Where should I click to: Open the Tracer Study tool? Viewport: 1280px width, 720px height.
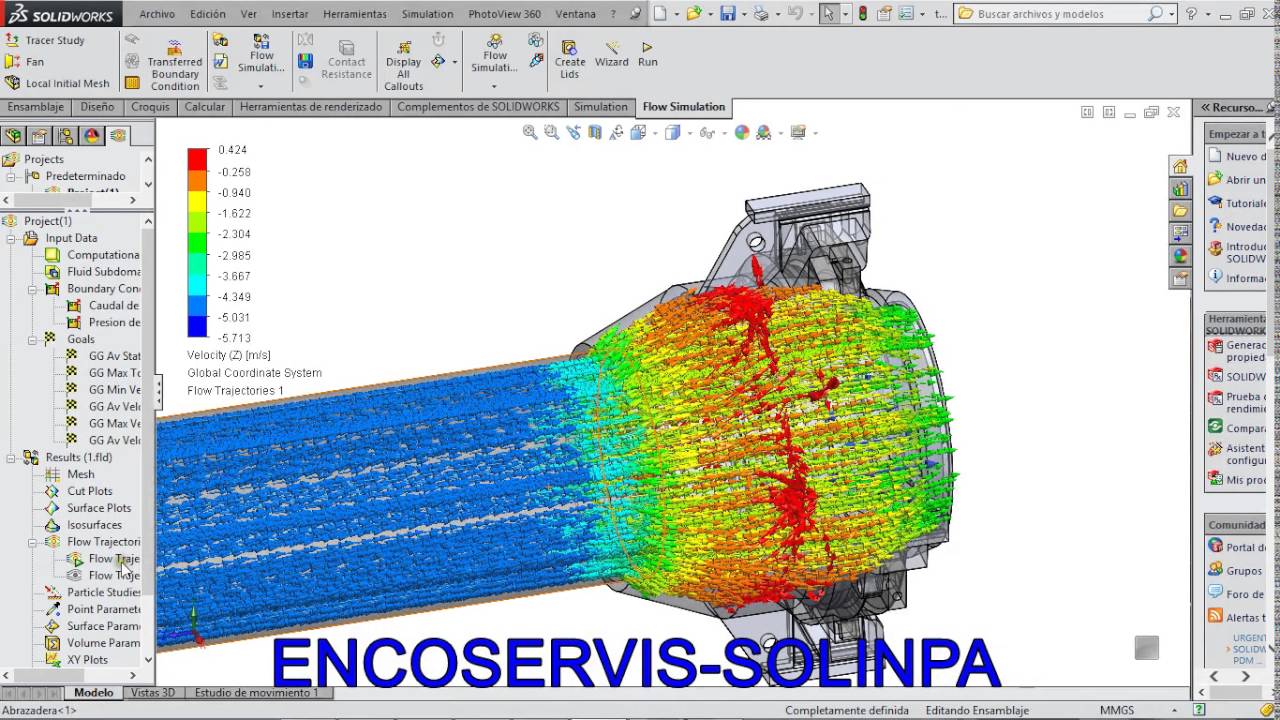click(45, 40)
